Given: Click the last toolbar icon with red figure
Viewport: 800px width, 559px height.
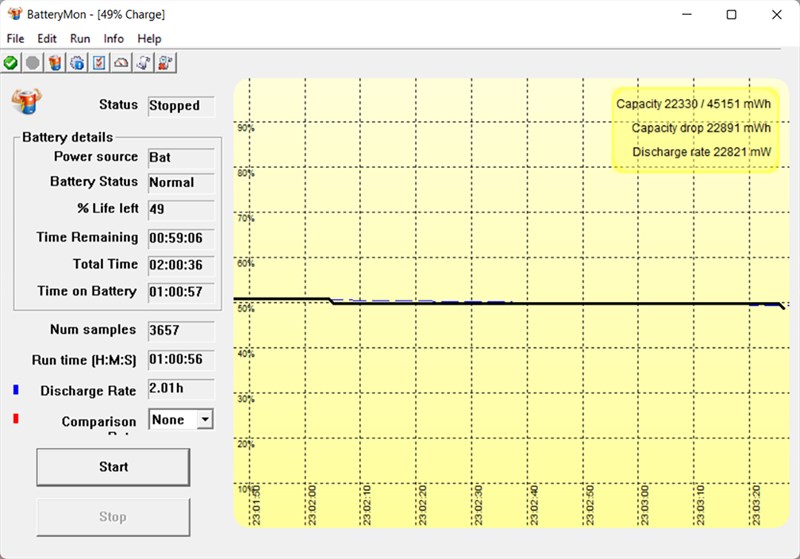Looking at the screenshot, I should [165, 63].
